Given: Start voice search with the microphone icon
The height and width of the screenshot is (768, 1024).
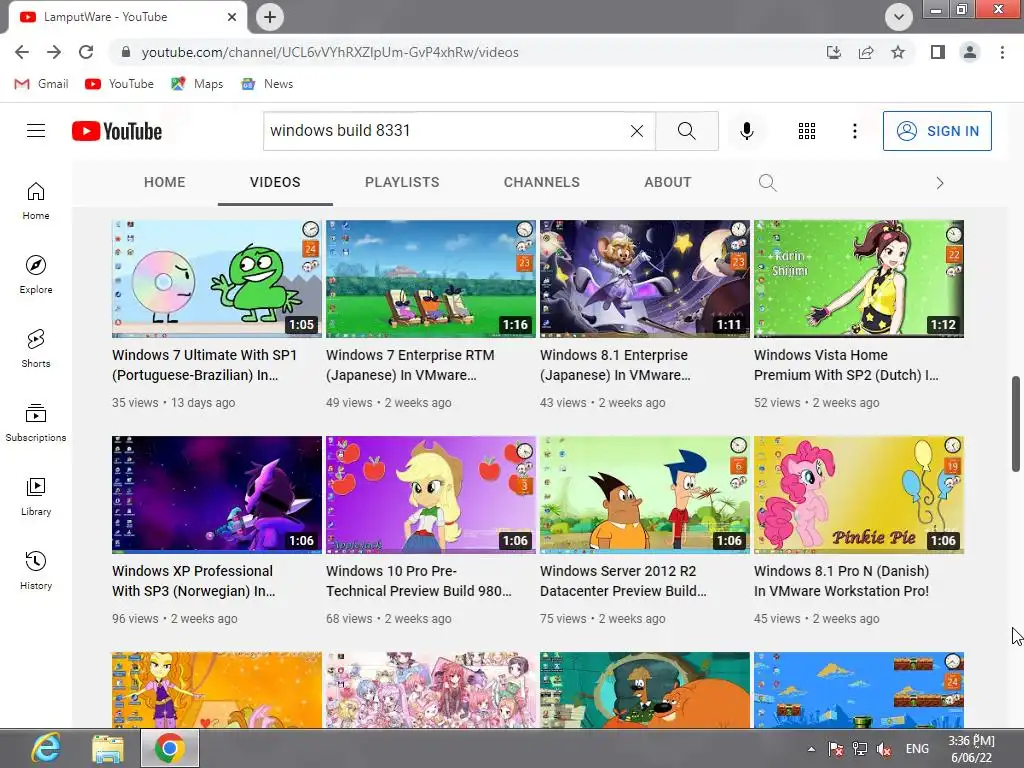Looking at the screenshot, I should click(746, 131).
